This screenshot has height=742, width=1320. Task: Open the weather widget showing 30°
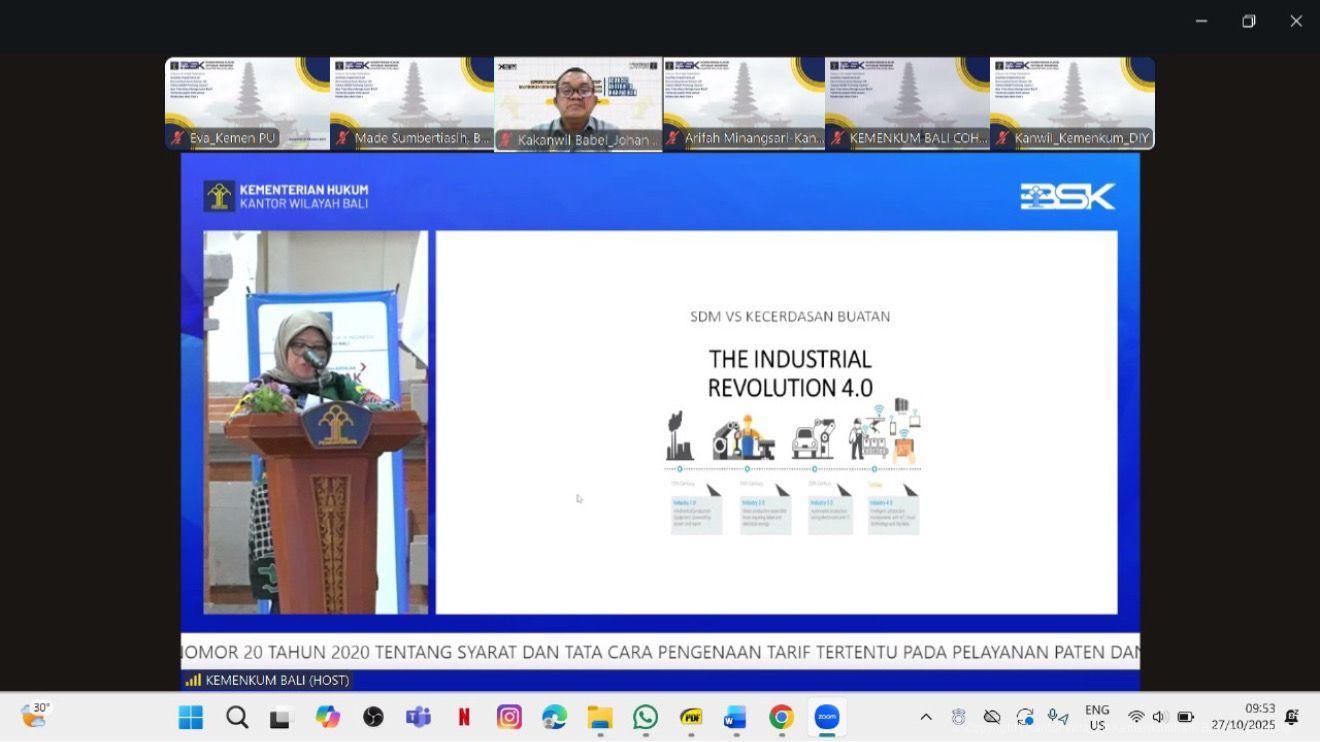point(35,716)
